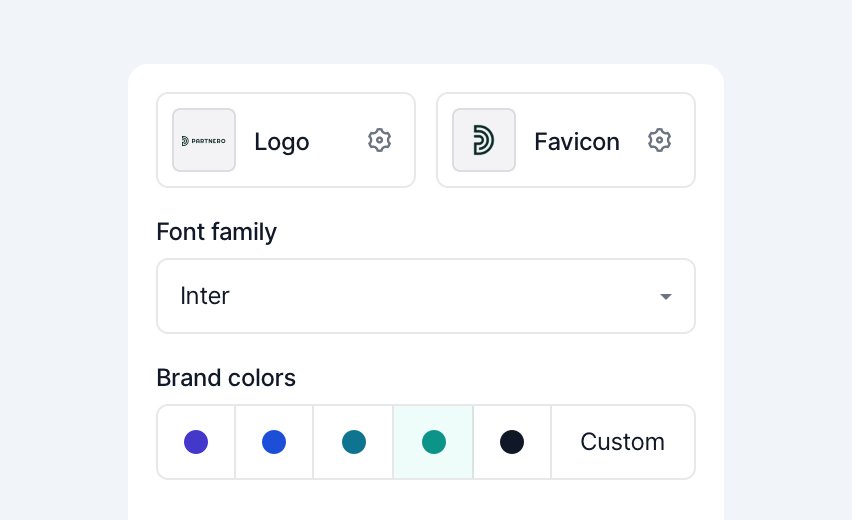Choose the dark navy black brand color
The height and width of the screenshot is (520, 852).
tap(512, 442)
